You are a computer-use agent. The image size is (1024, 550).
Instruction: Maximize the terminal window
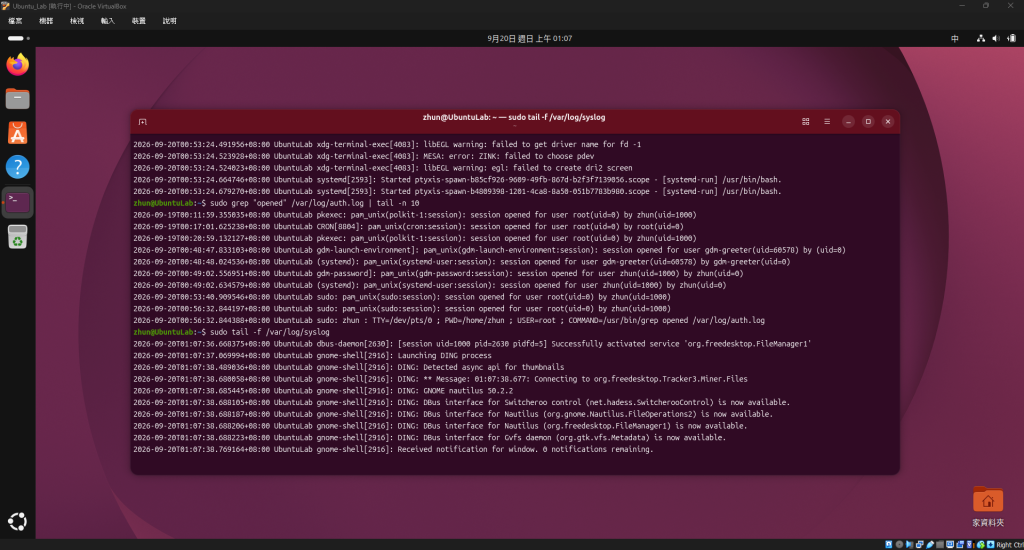[868, 121]
